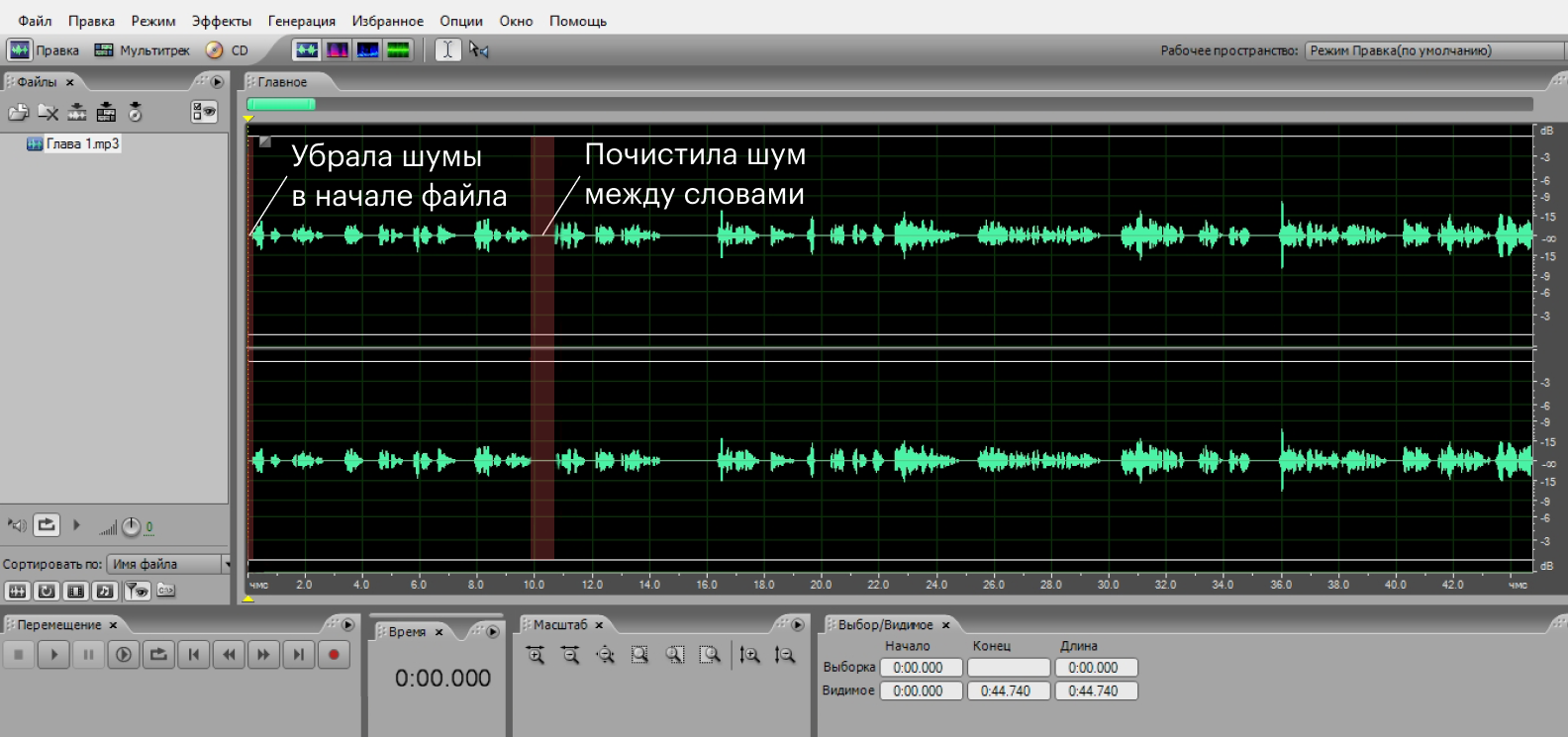Click the show full path folder icon
Viewport: 1568px width, 737px height.
pos(166,591)
